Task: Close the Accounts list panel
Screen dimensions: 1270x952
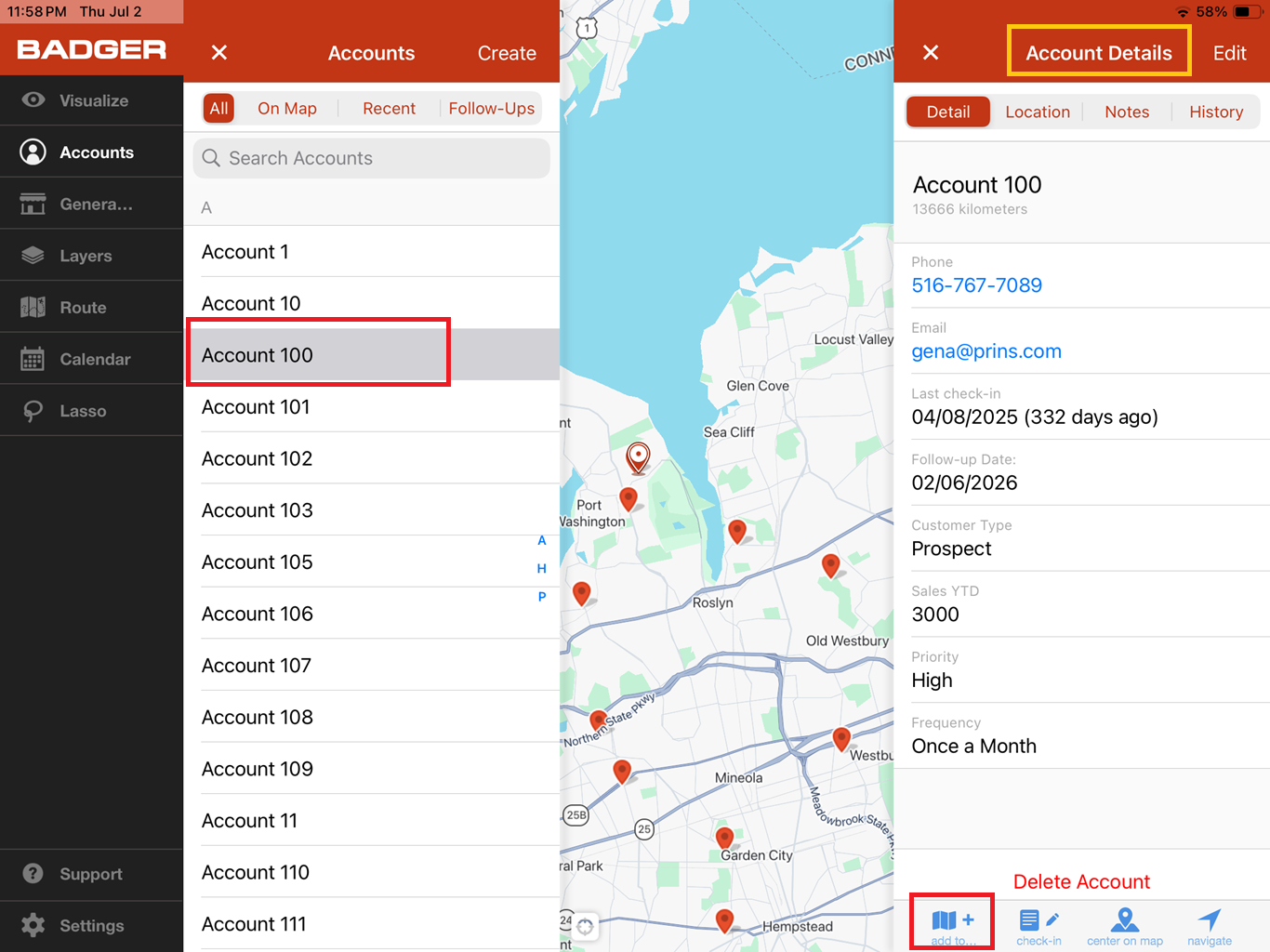Action: [x=219, y=52]
